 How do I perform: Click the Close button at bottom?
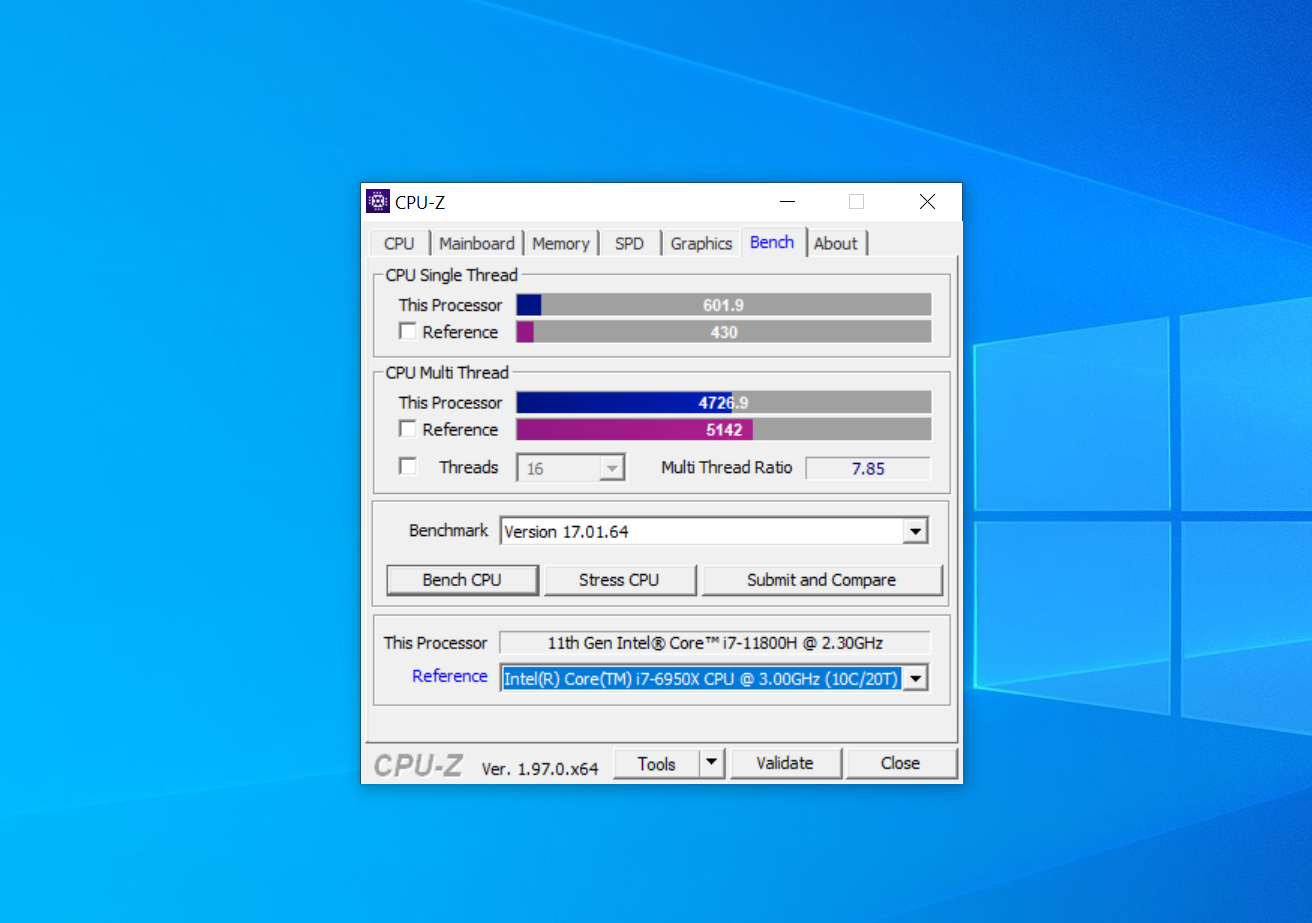point(900,763)
